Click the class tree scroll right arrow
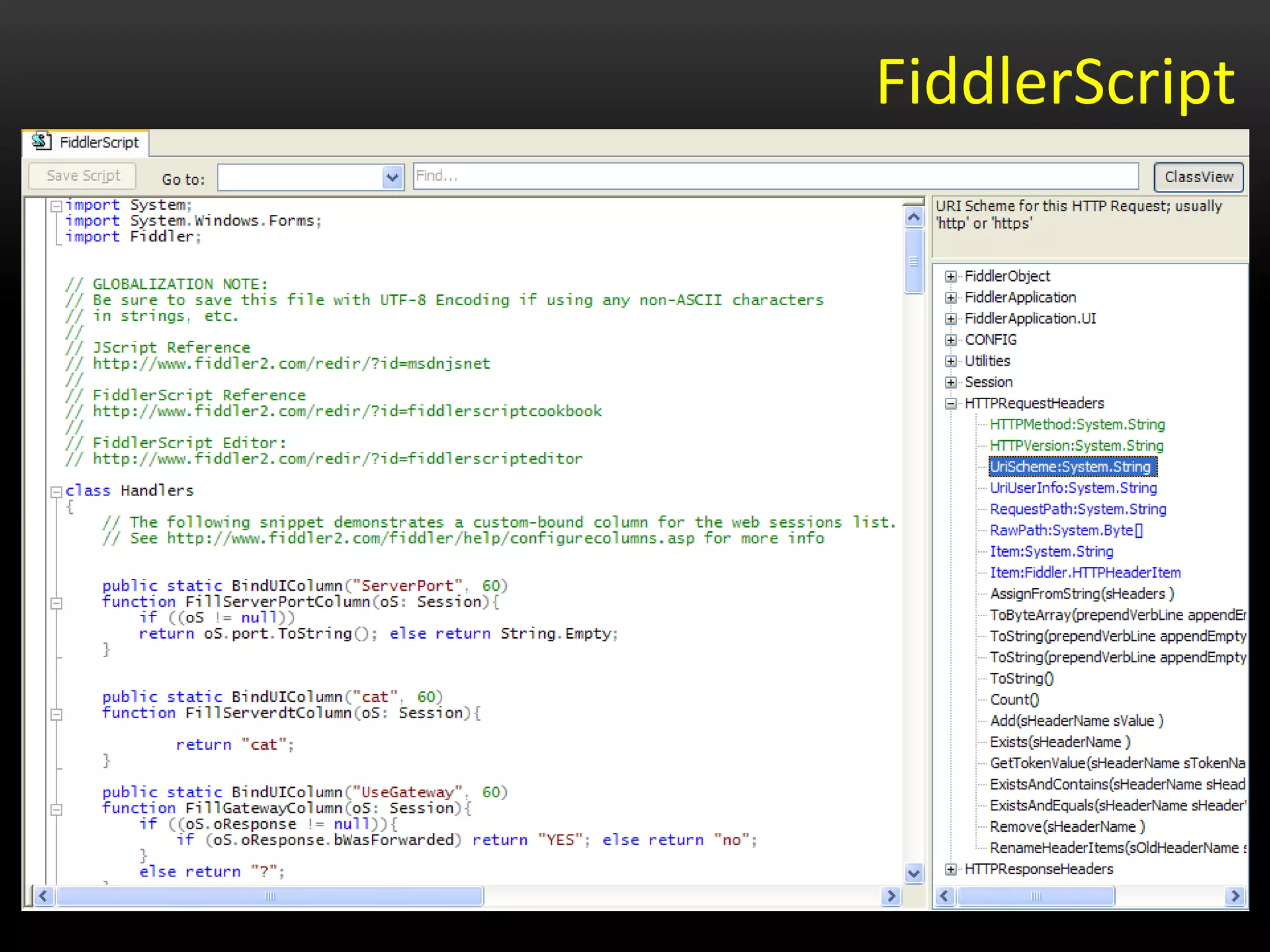Screen dimensions: 1270x952 [1235, 896]
